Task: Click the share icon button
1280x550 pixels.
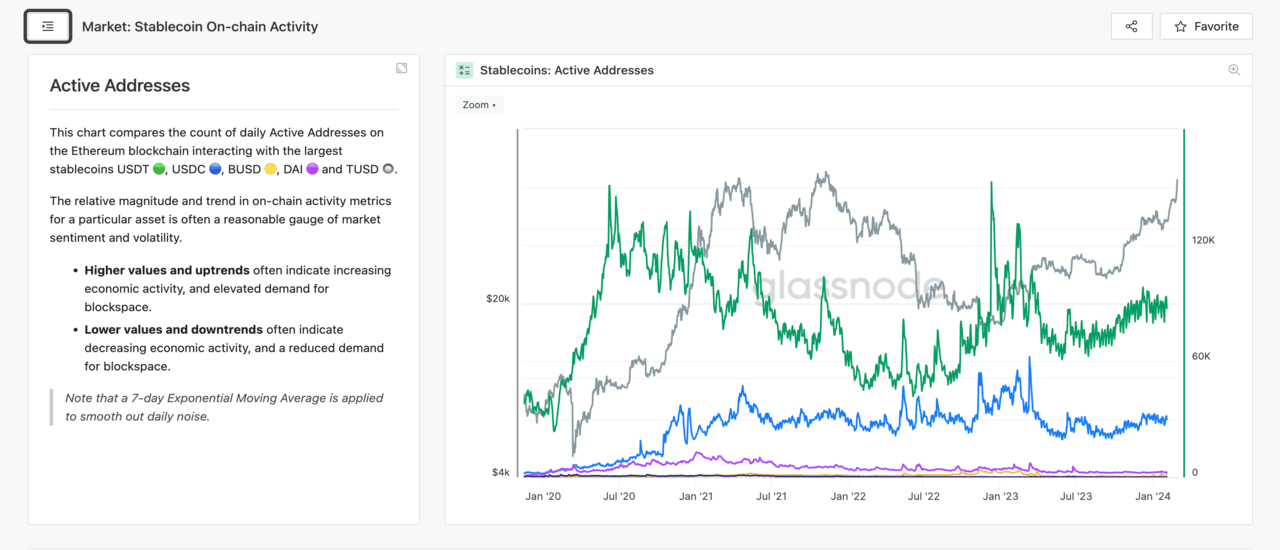Action: [x=1131, y=27]
